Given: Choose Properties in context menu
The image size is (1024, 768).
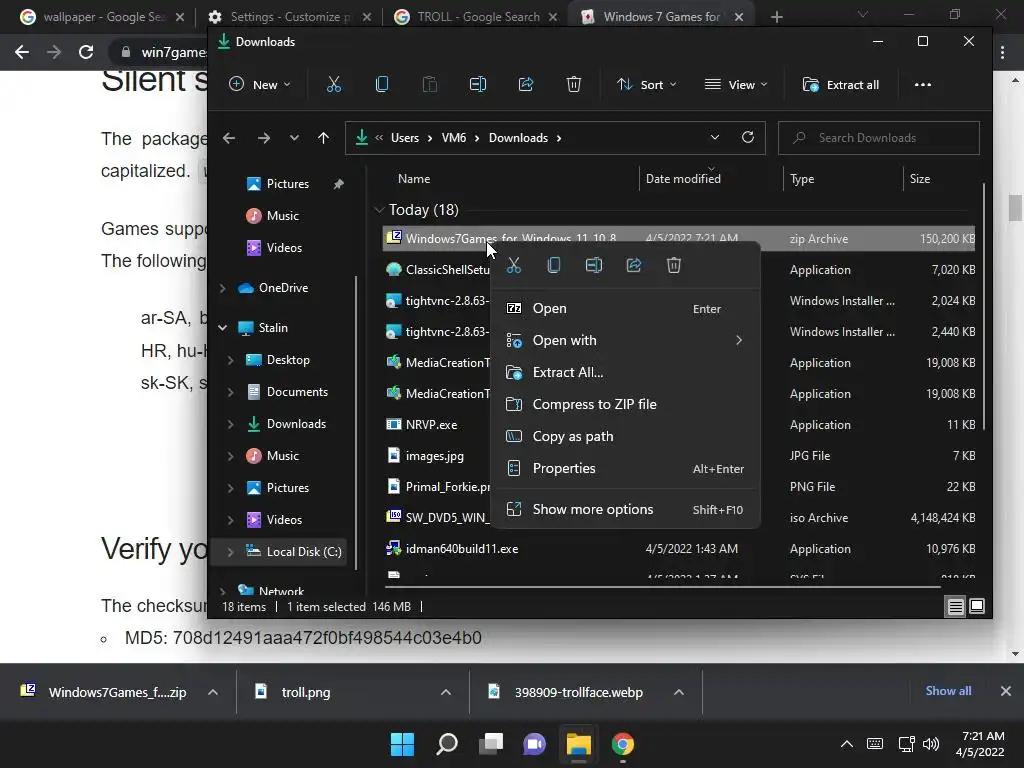Looking at the screenshot, I should coord(626,468).
